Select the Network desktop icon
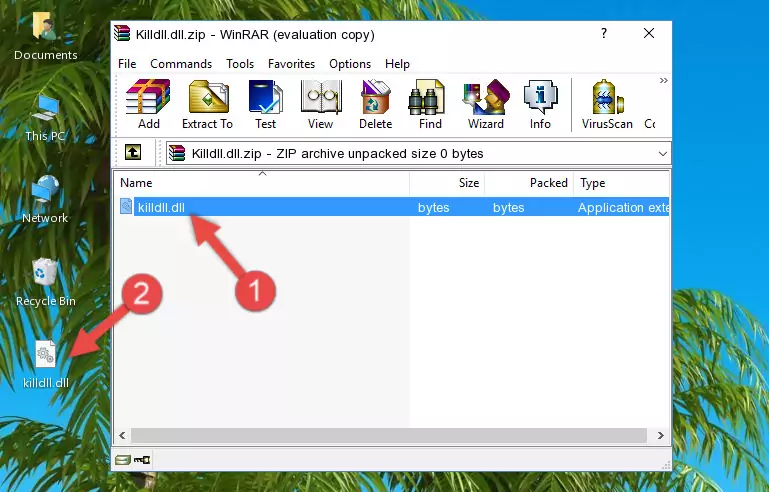 [x=45, y=199]
